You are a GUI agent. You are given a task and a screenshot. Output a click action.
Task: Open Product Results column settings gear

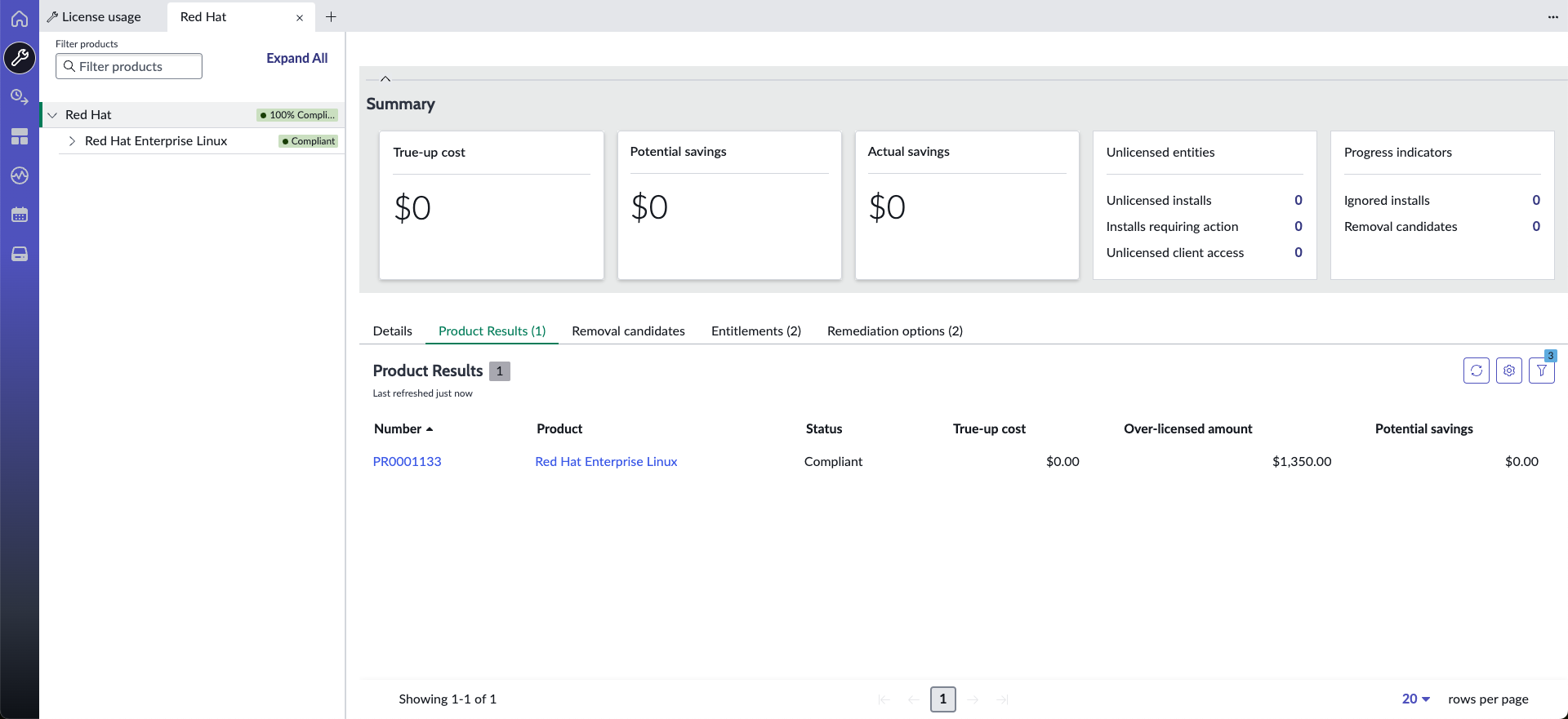(x=1509, y=371)
